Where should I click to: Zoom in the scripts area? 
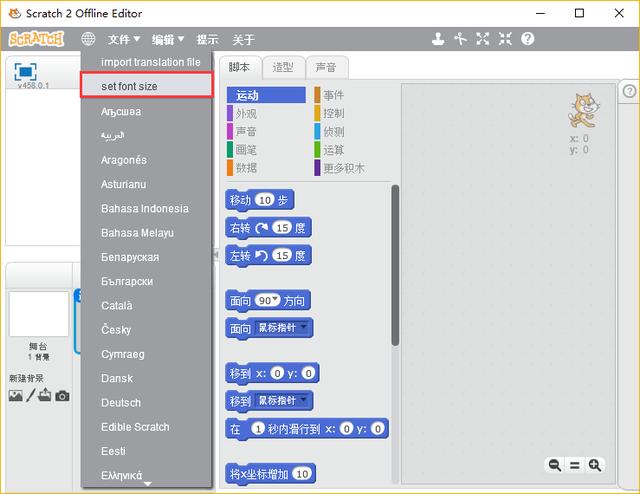[x=594, y=465]
